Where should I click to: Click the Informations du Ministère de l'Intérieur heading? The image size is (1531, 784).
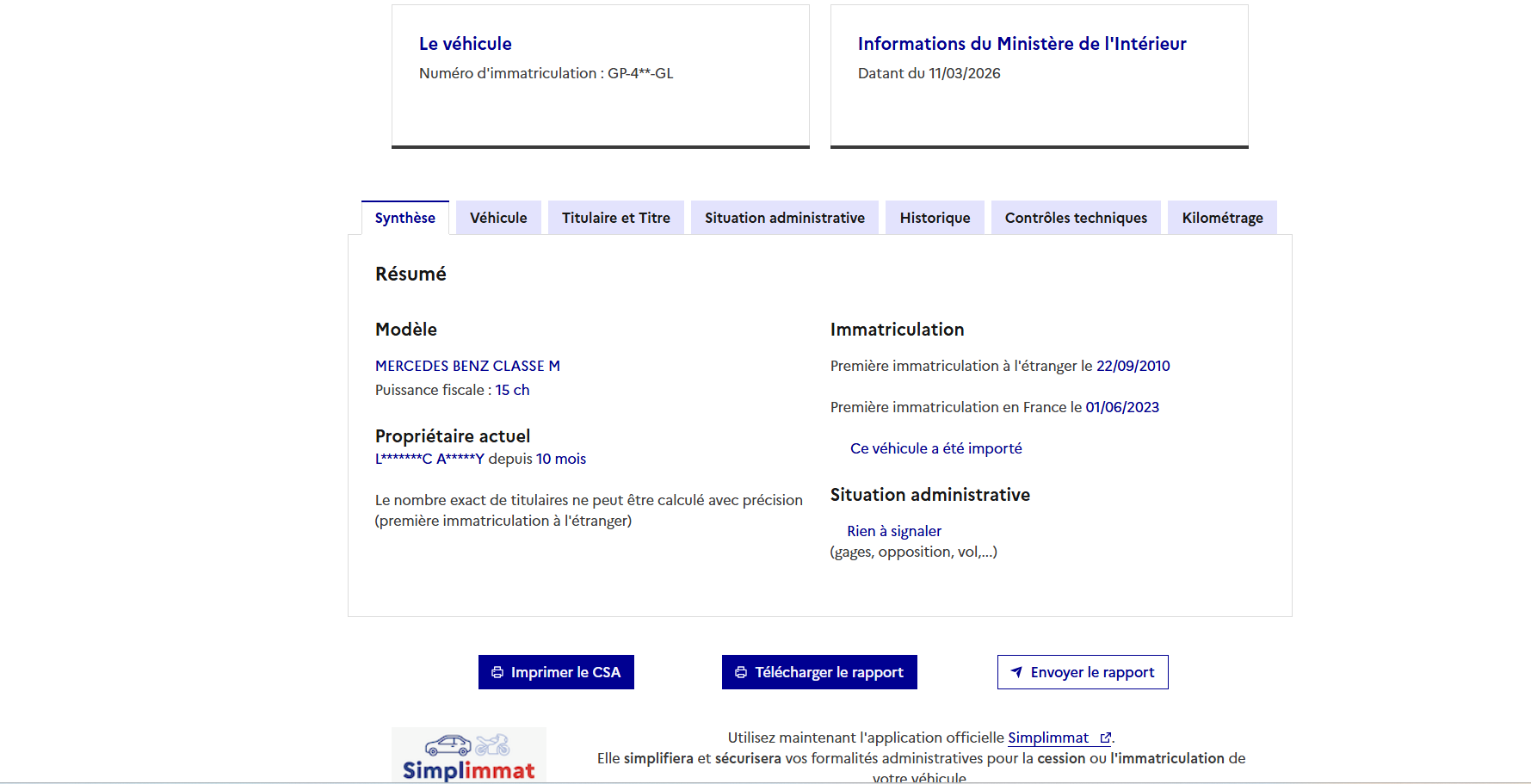[1022, 44]
